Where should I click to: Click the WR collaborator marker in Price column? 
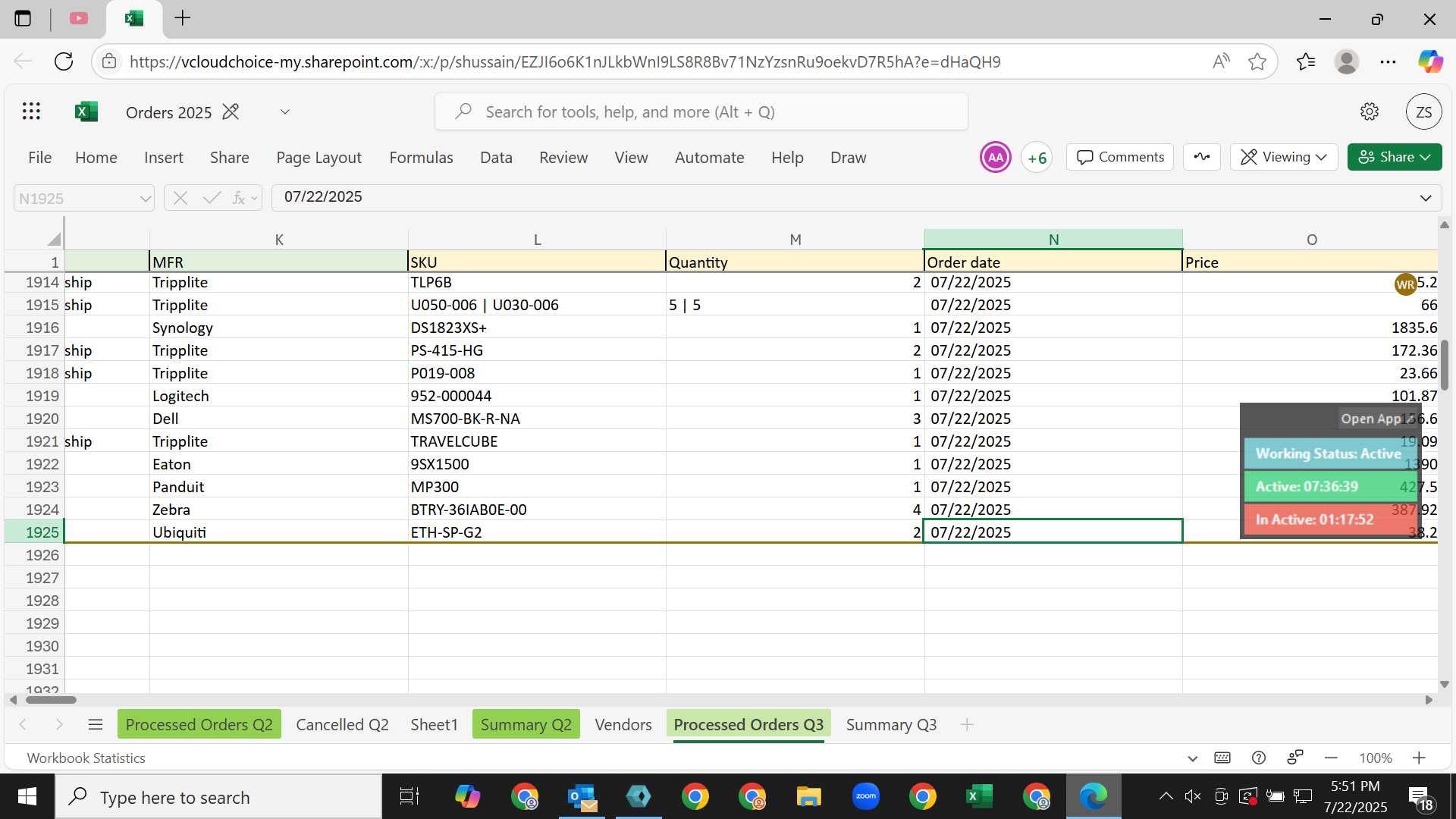[1405, 284]
